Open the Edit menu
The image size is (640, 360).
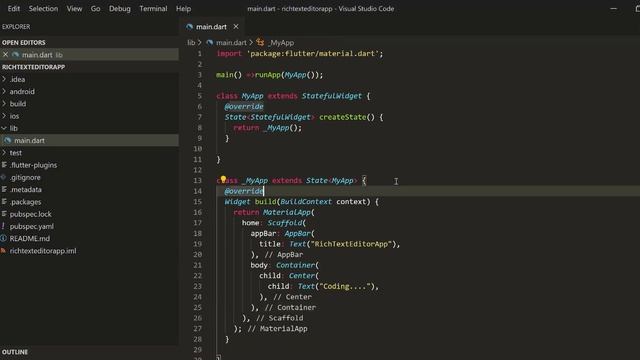click(13, 9)
